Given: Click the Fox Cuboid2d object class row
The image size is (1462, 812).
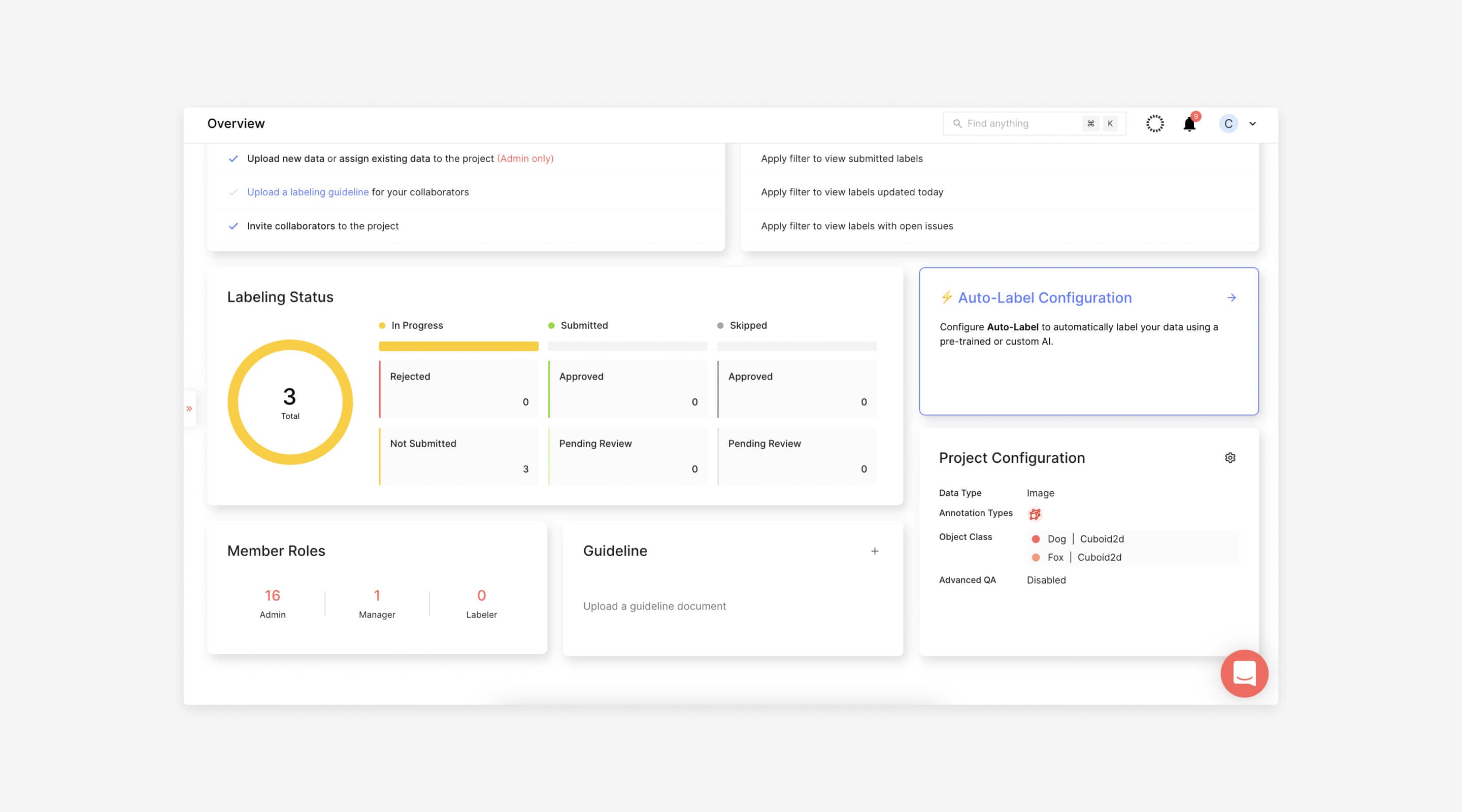Looking at the screenshot, I should pyautogui.click(x=1132, y=558).
